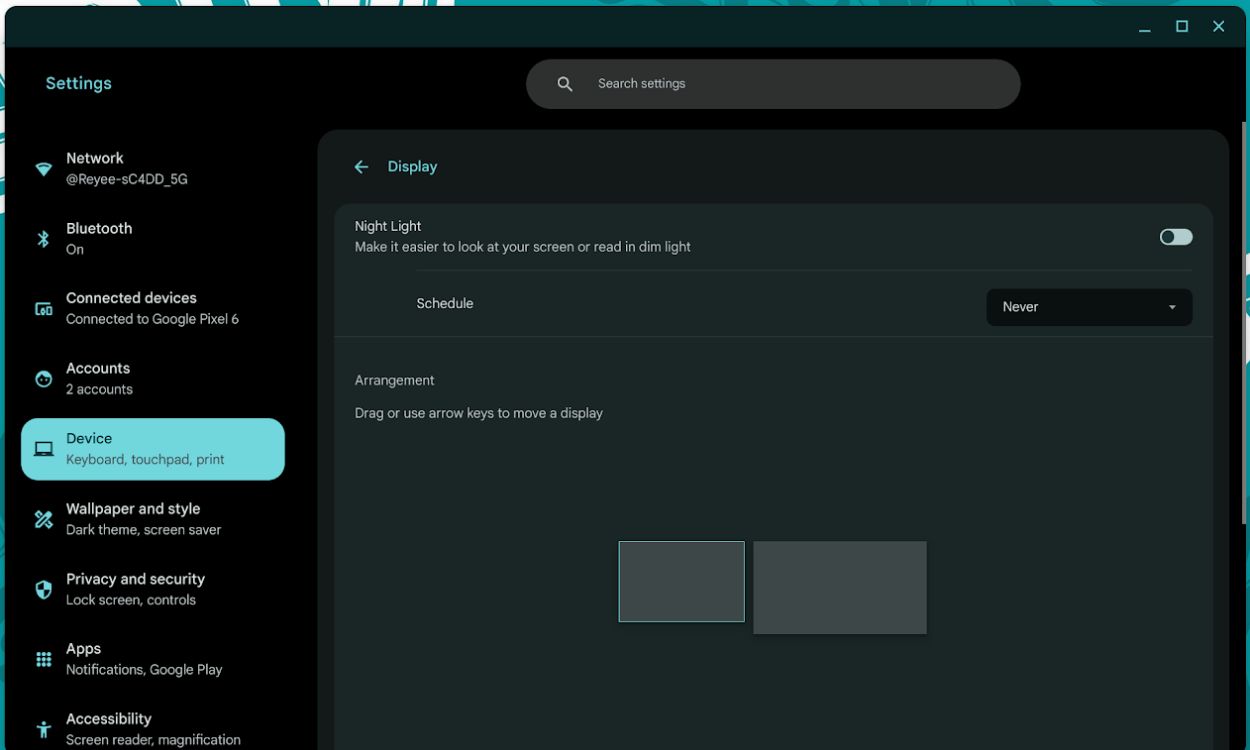
Task: Enable the Night Light toggle
Action: pyautogui.click(x=1176, y=235)
